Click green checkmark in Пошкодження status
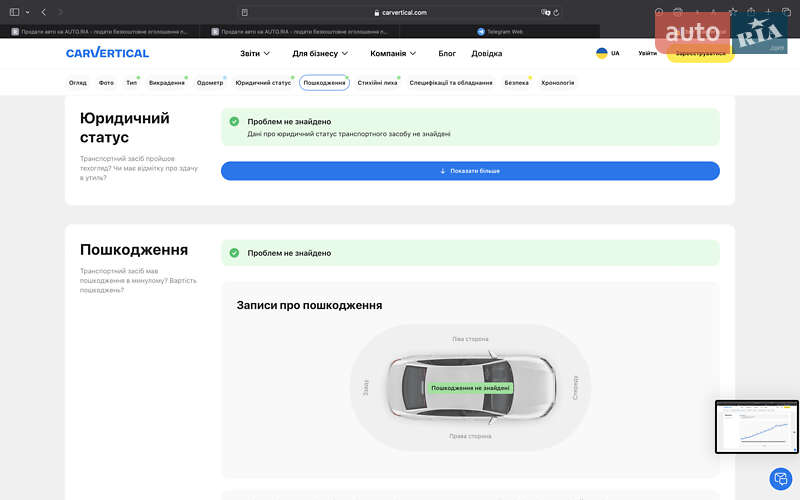The height and width of the screenshot is (500, 800). 234,253
